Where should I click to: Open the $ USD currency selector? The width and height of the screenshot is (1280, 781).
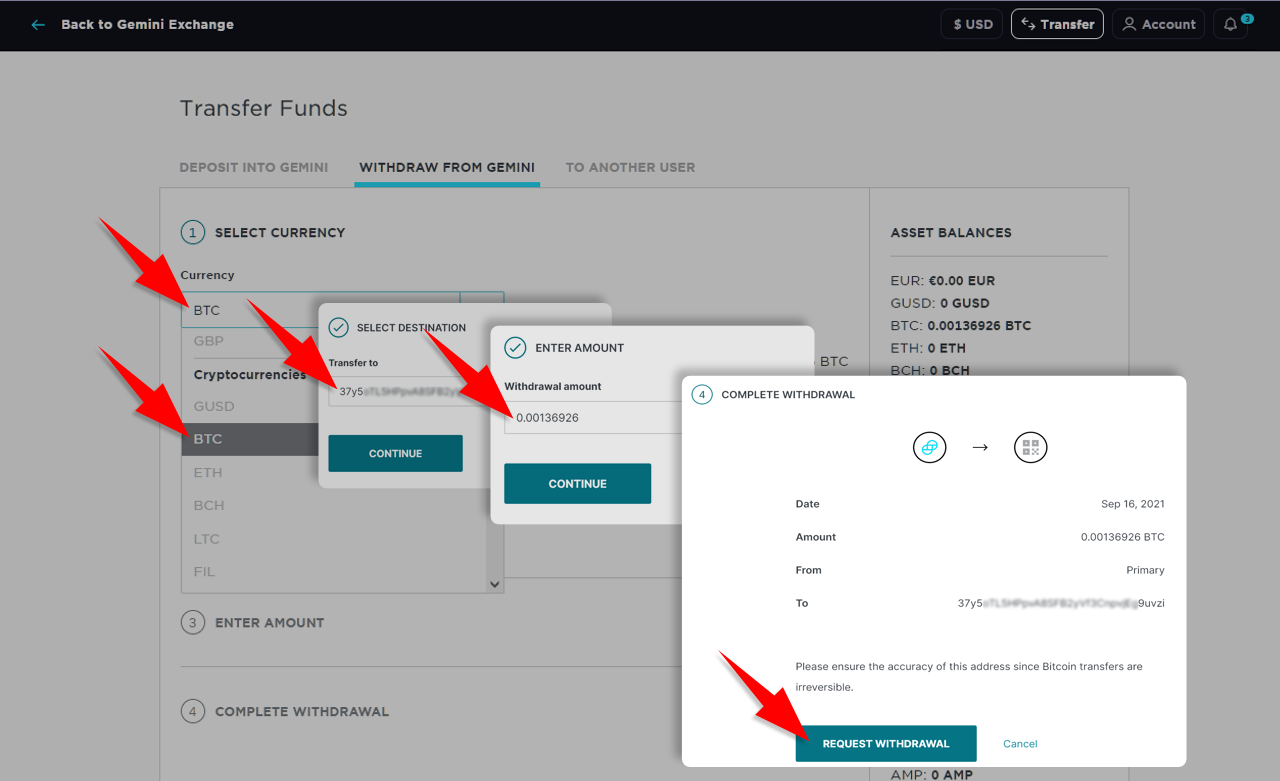pyautogui.click(x=972, y=24)
